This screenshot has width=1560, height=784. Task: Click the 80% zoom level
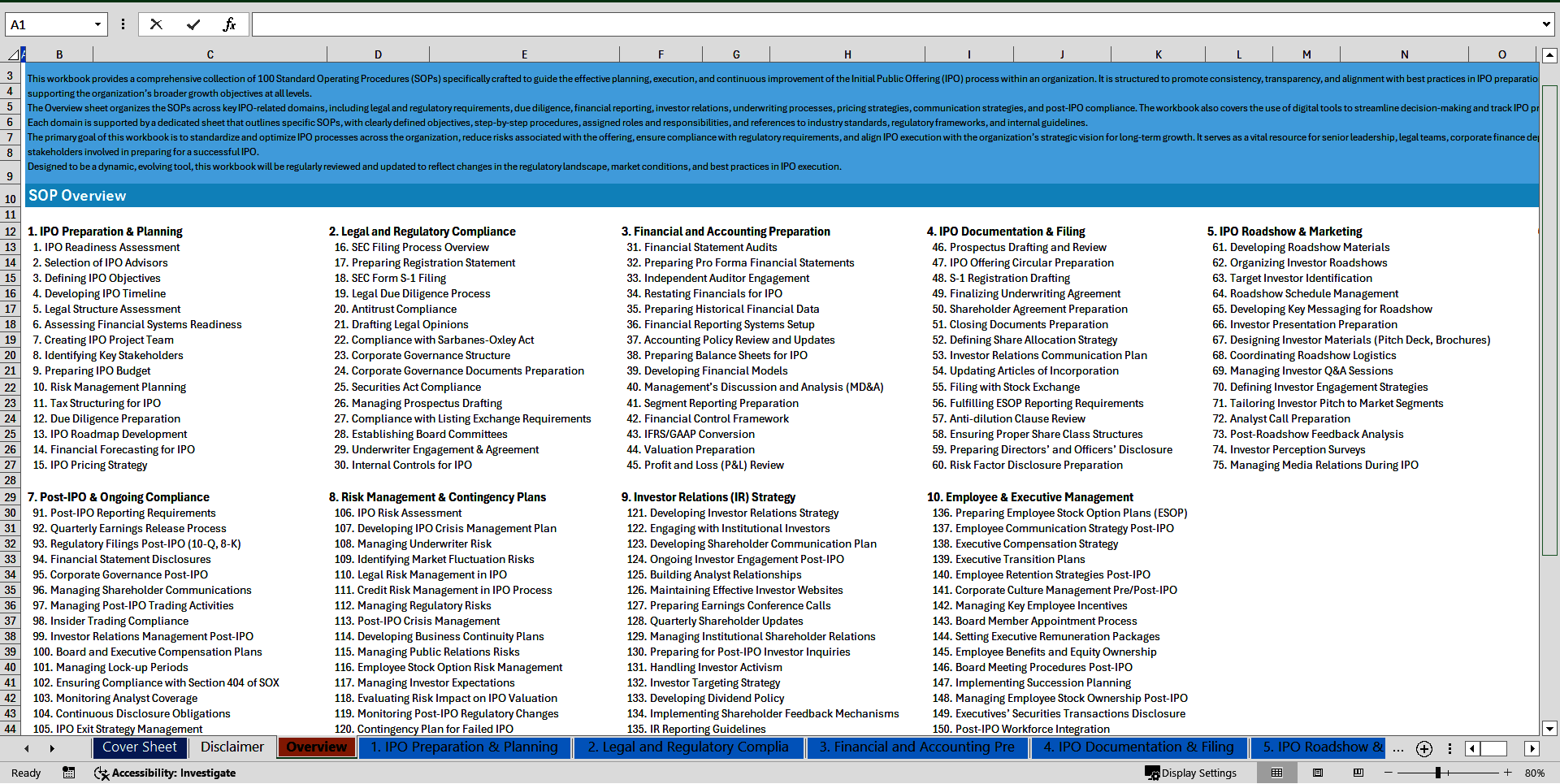(x=1535, y=773)
